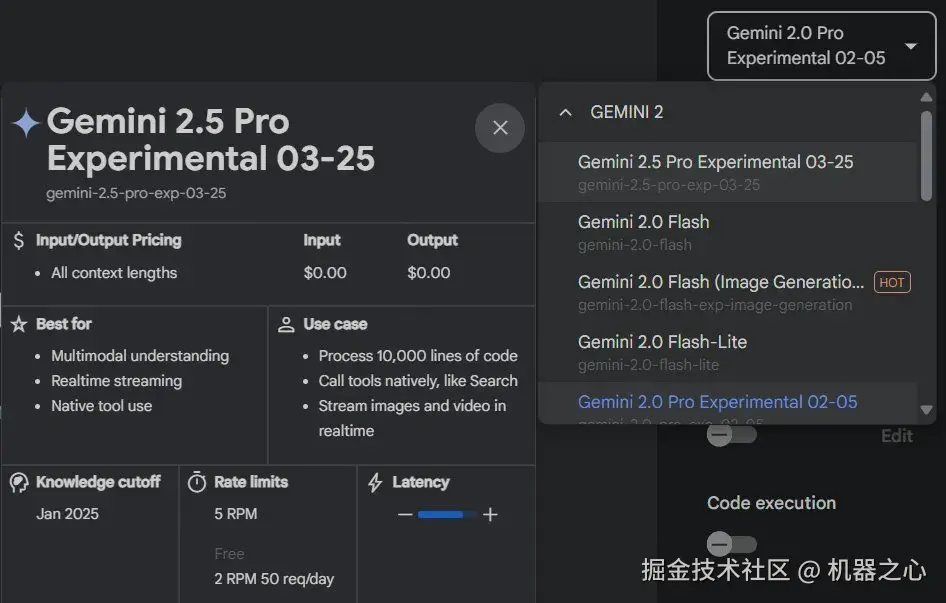Click the scroll down arrow in model list

tap(926, 410)
